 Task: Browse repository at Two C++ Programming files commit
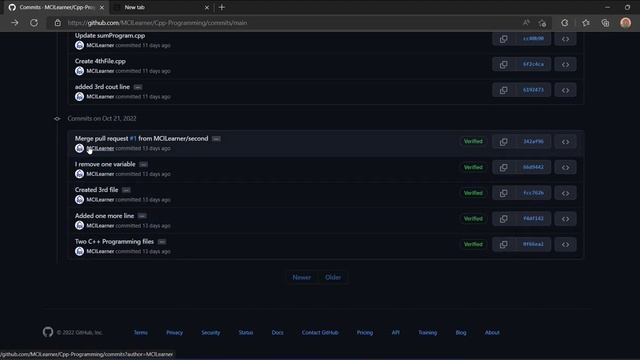[565, 244]
